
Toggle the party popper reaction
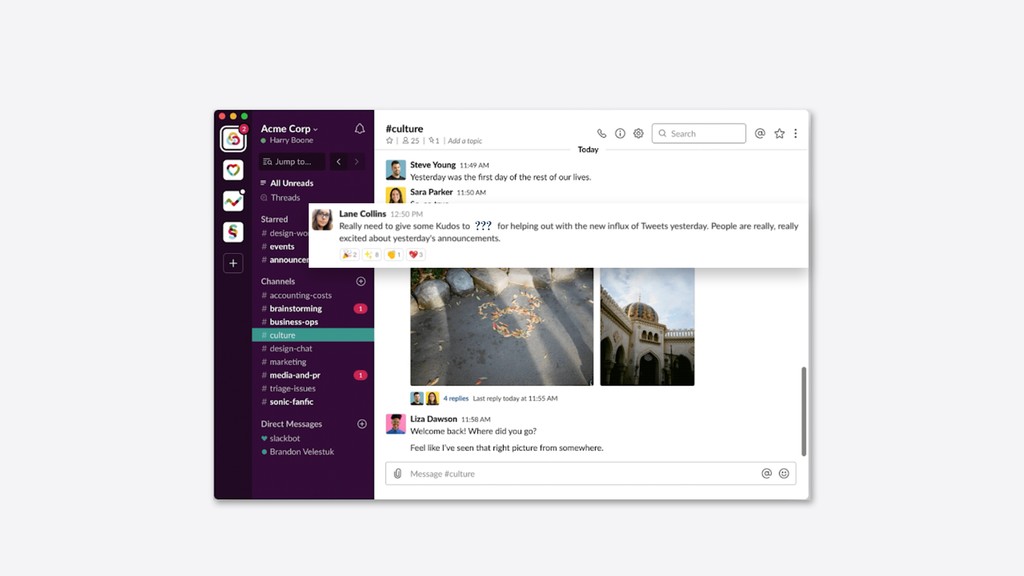(x=349, y=255)
